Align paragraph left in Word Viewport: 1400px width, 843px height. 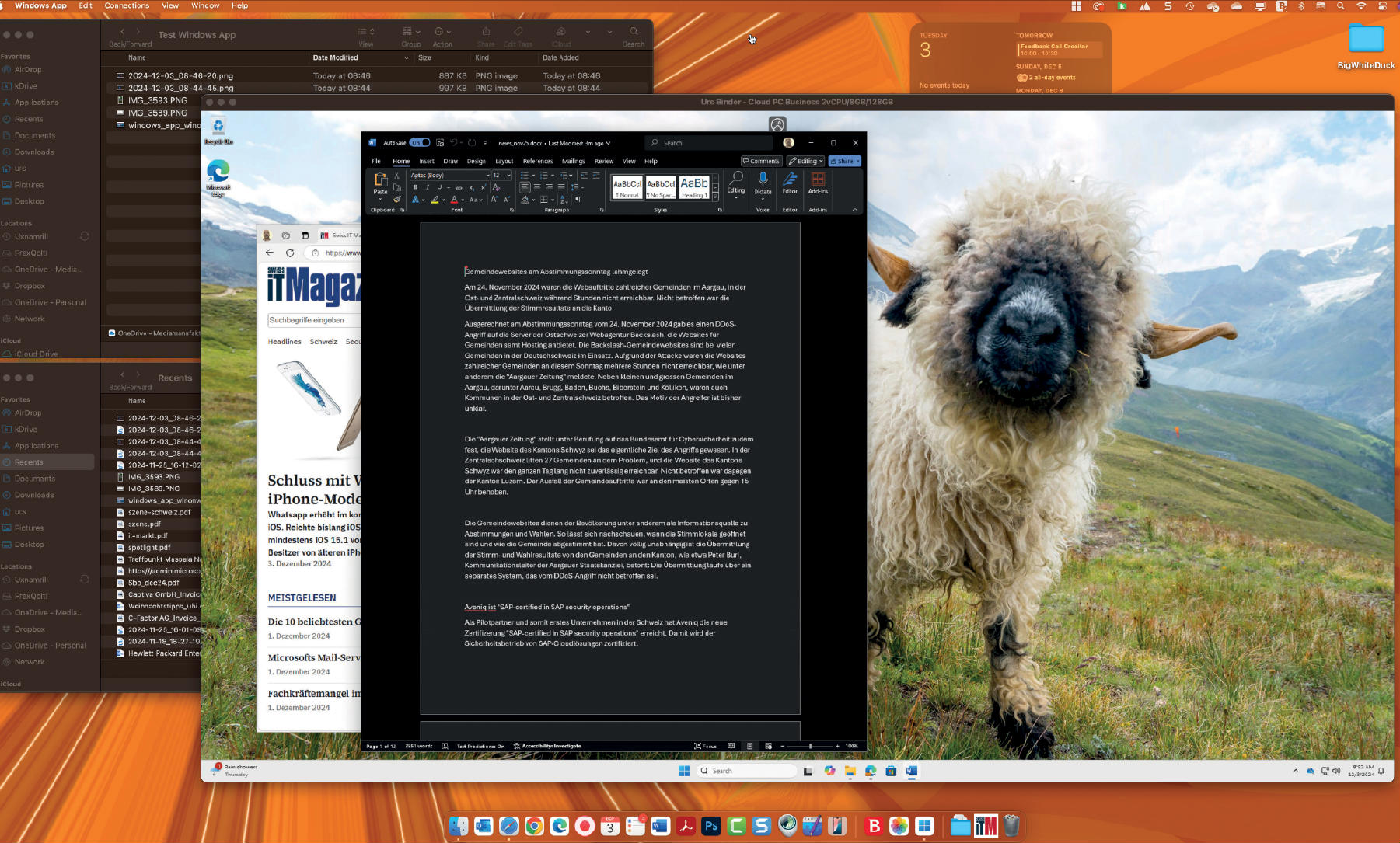(525, 187)
